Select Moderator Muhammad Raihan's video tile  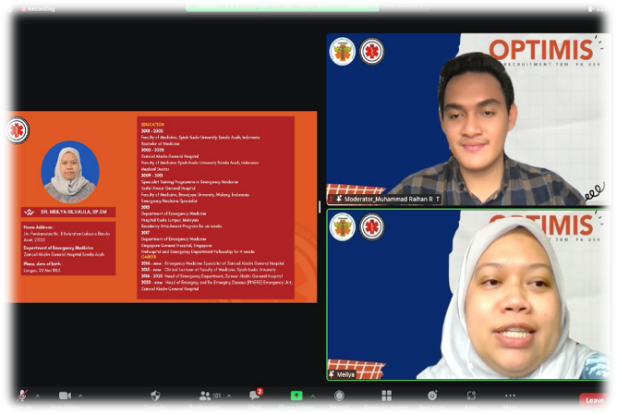point(468,119)
